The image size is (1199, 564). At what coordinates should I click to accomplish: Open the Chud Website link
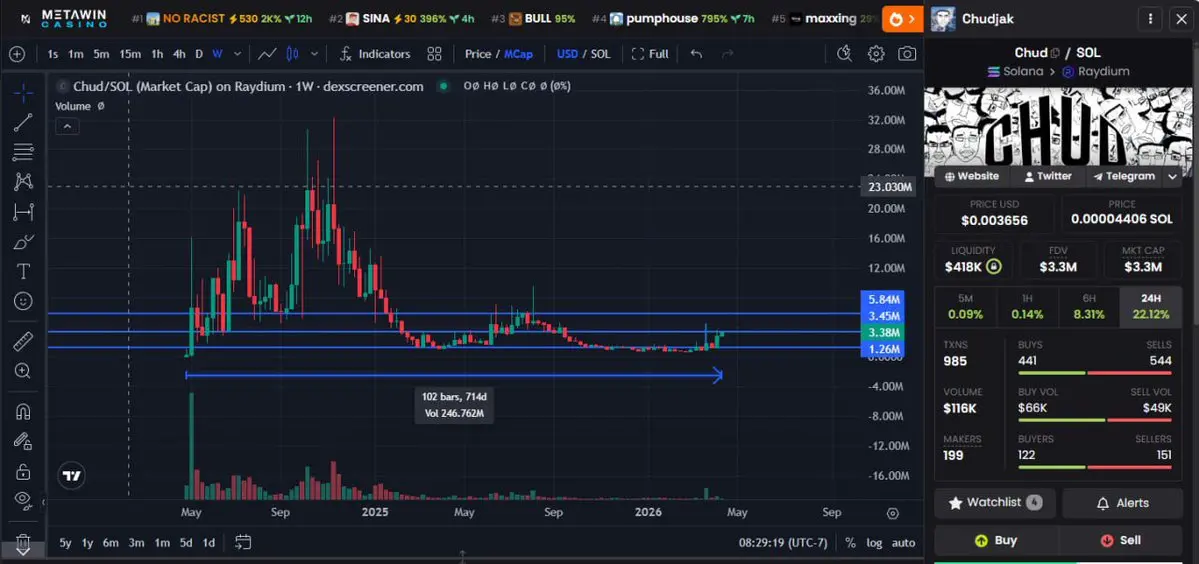[x=972, y=176]
